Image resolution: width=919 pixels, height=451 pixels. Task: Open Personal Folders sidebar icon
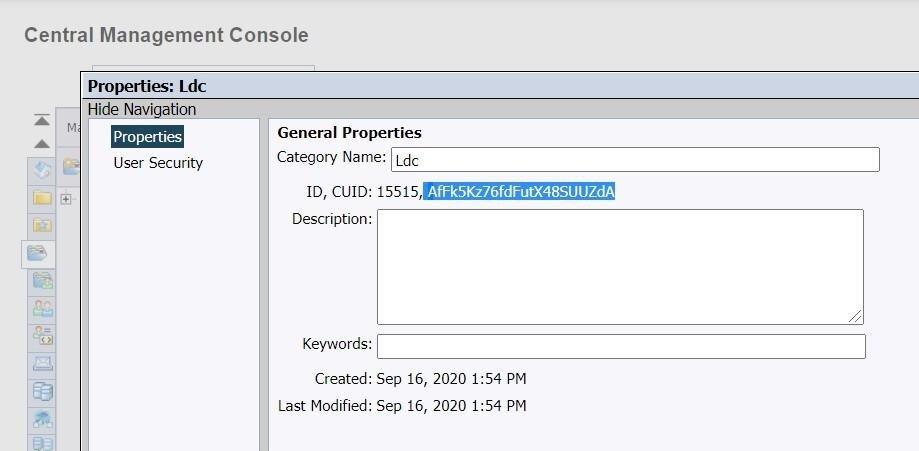click(42, 225)
